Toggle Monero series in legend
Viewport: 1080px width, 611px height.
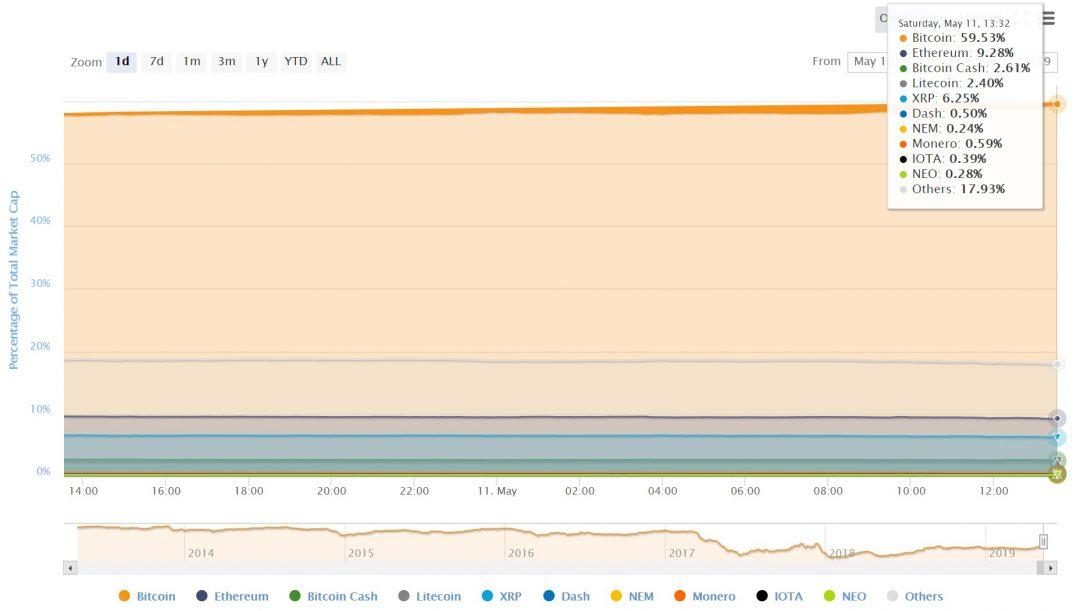point(705,597)
